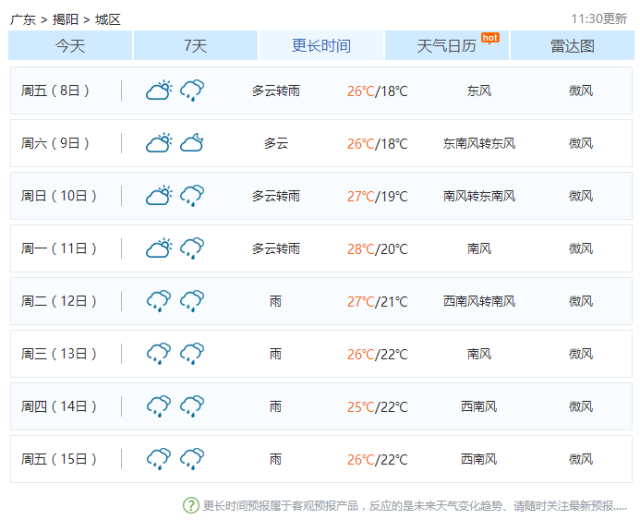Click the 南风转东南风 wind text
Image resolution: width=640 pixels, height=520 pixels.
[x=479, y=196]
